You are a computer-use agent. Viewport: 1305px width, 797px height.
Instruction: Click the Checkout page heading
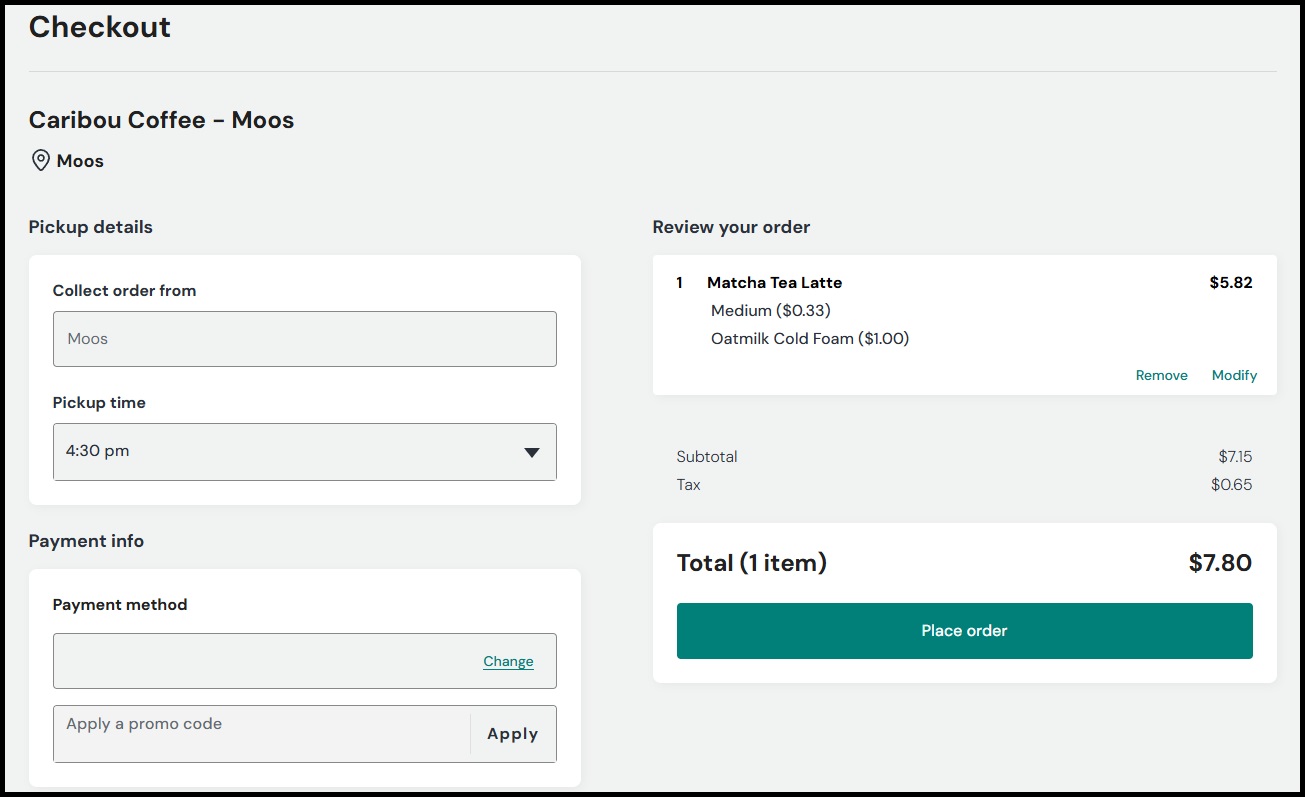coord(99,27)
